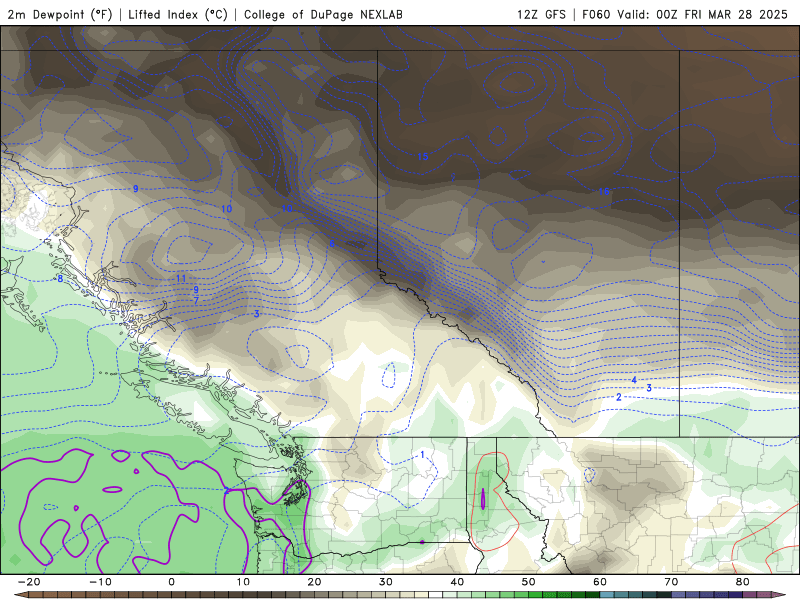Click the contour label "4" on the map
The image size is (800, 600).
pos(634,380)
